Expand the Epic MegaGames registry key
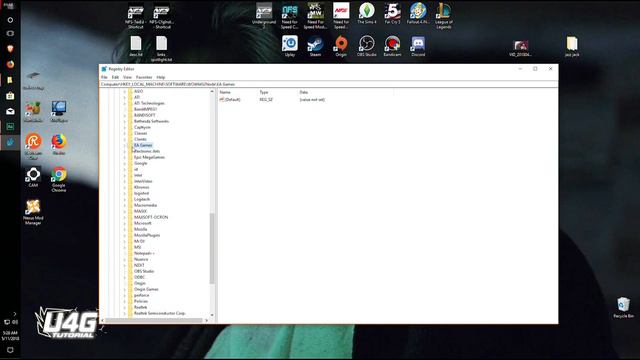 coord(124,157)
